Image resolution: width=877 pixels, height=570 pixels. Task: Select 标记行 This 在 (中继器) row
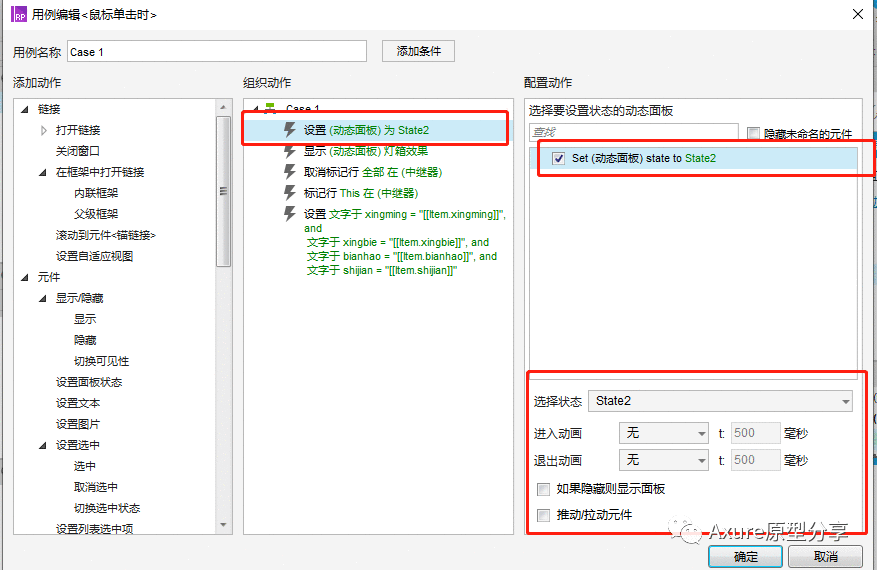click(361, 193)
